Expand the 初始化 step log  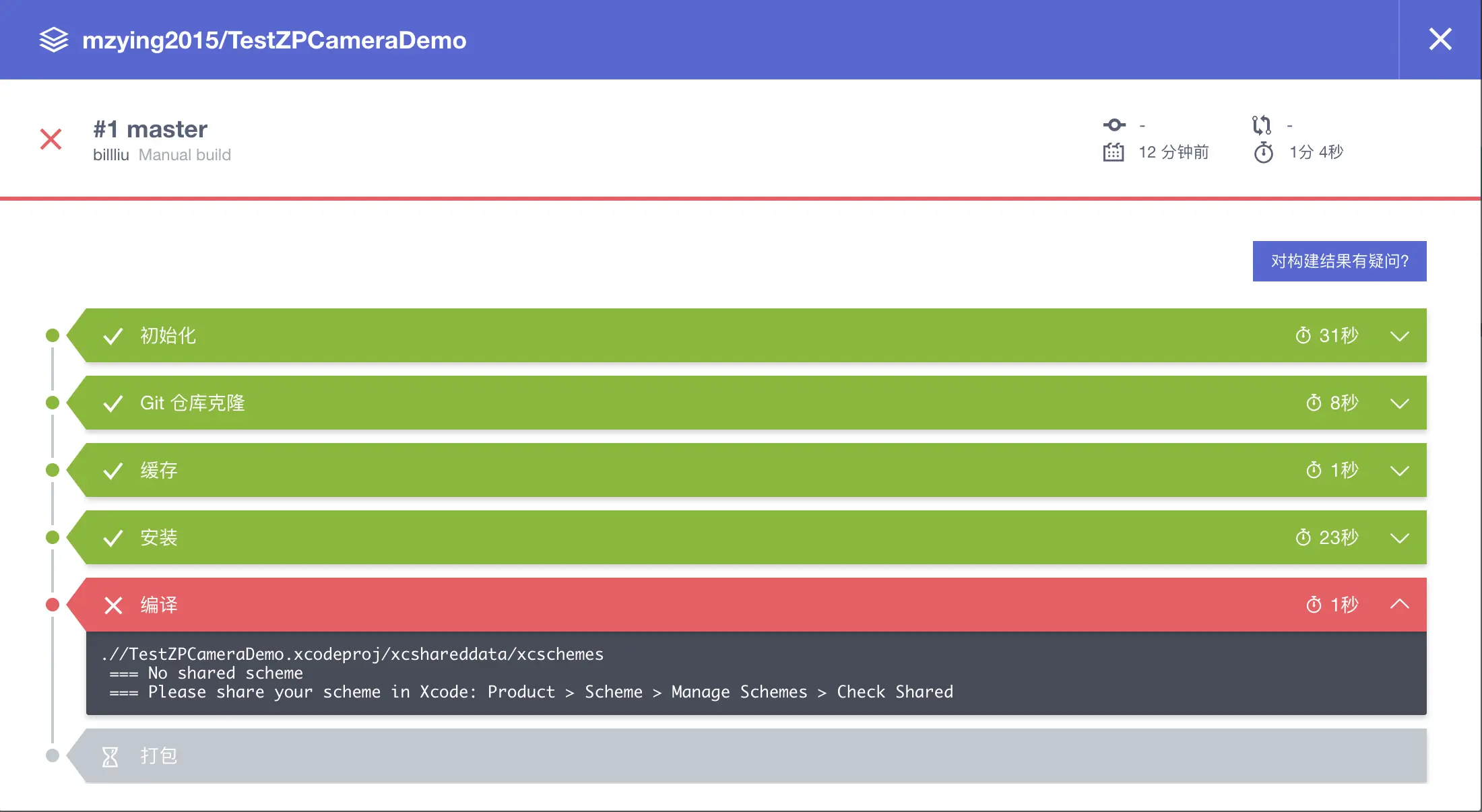(1400, 336)
